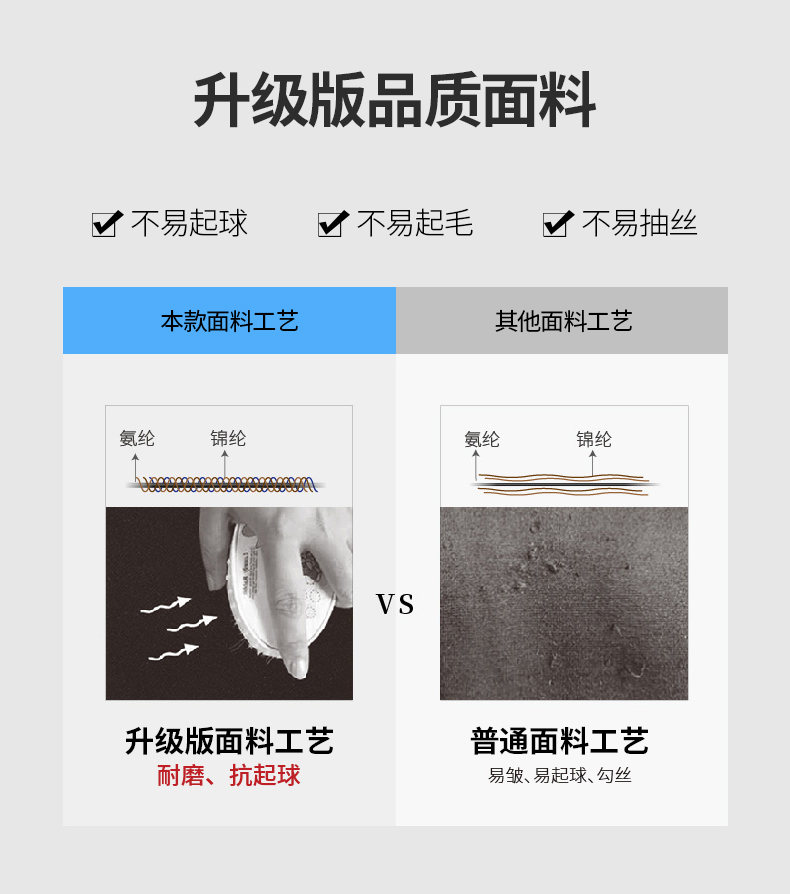Click the 不易起球 checkbox
The width and height of the screenshot is (790, 894).
click(107, 224)
